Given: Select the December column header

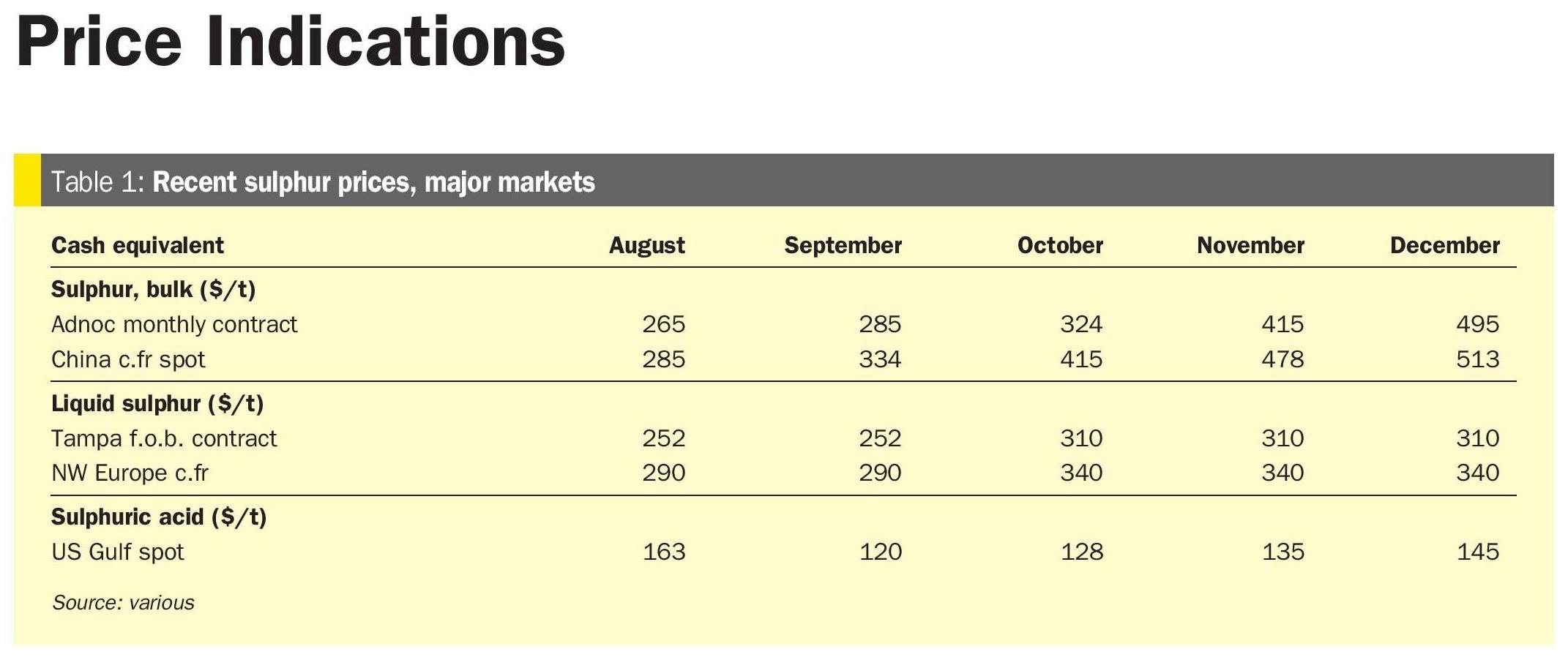Looking at the screenshot, I should pos(1444,246).
